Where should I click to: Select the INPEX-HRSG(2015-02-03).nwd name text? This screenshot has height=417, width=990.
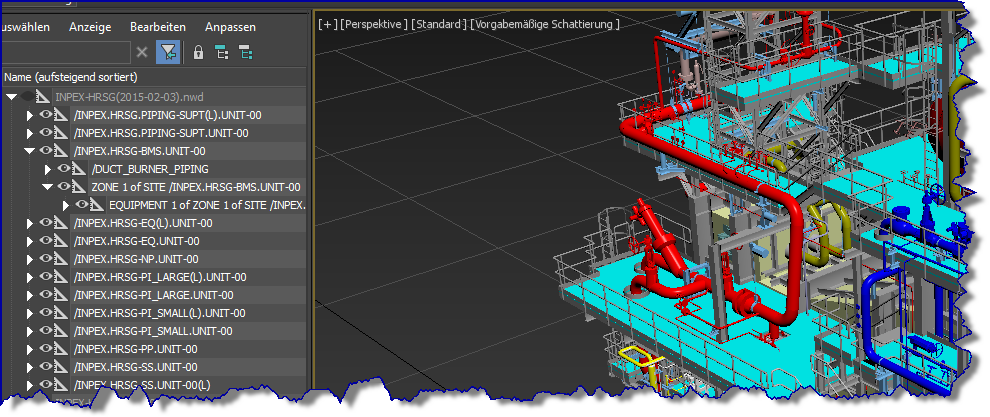coord(129,97)
